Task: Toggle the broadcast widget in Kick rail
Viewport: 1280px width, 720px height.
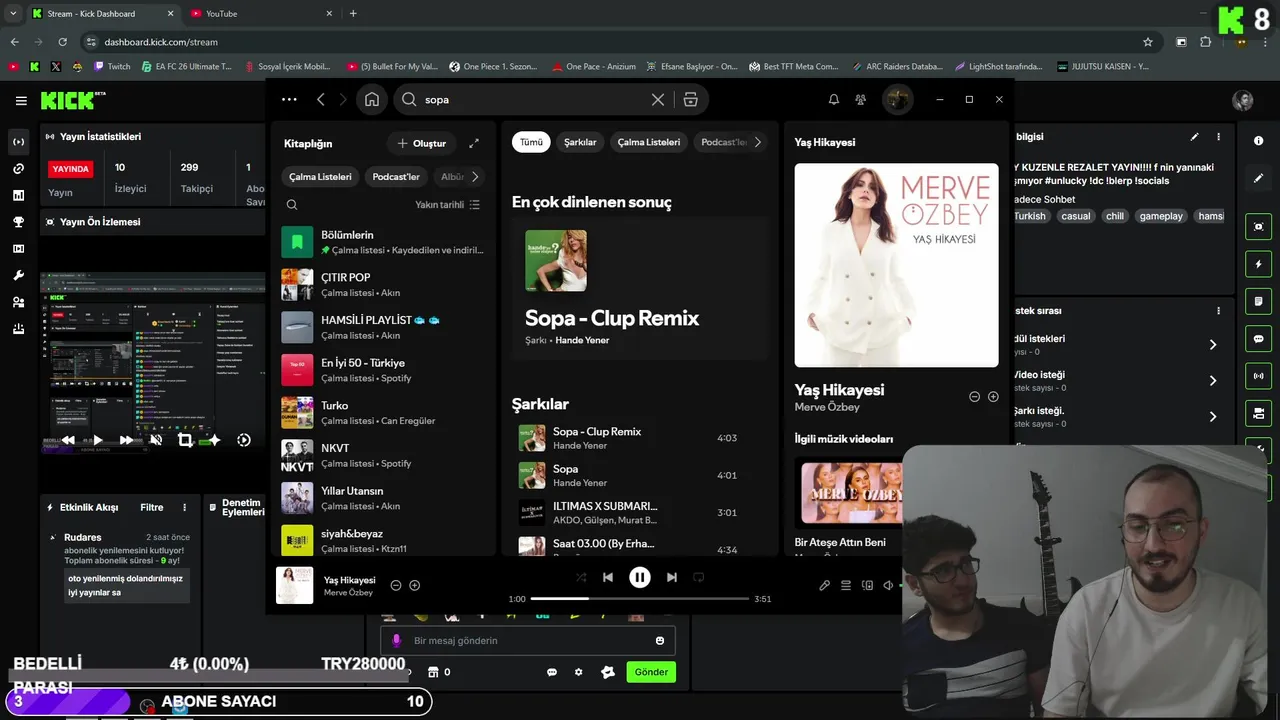Action: pos(1258,376)
